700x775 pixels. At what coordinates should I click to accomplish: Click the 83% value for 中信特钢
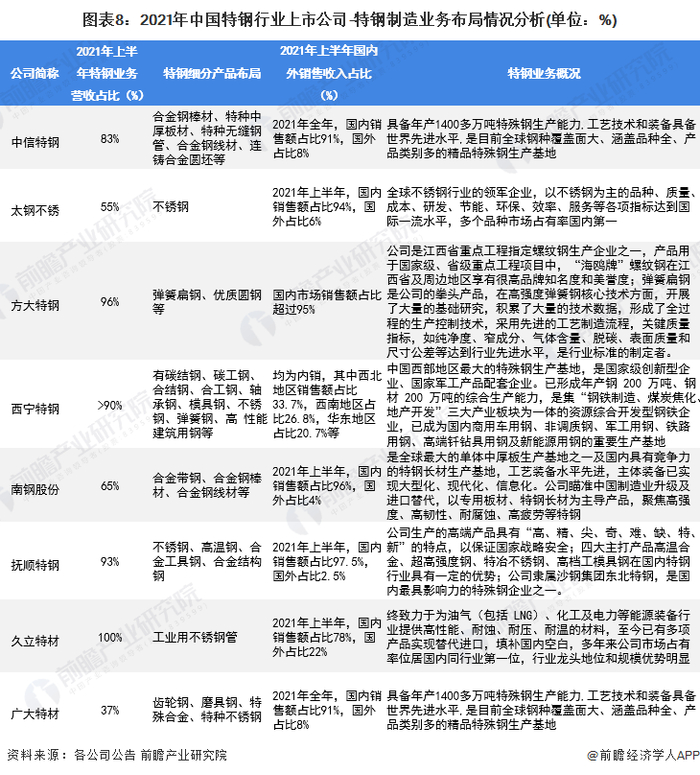pyautogui.click(x=110, y=139)
